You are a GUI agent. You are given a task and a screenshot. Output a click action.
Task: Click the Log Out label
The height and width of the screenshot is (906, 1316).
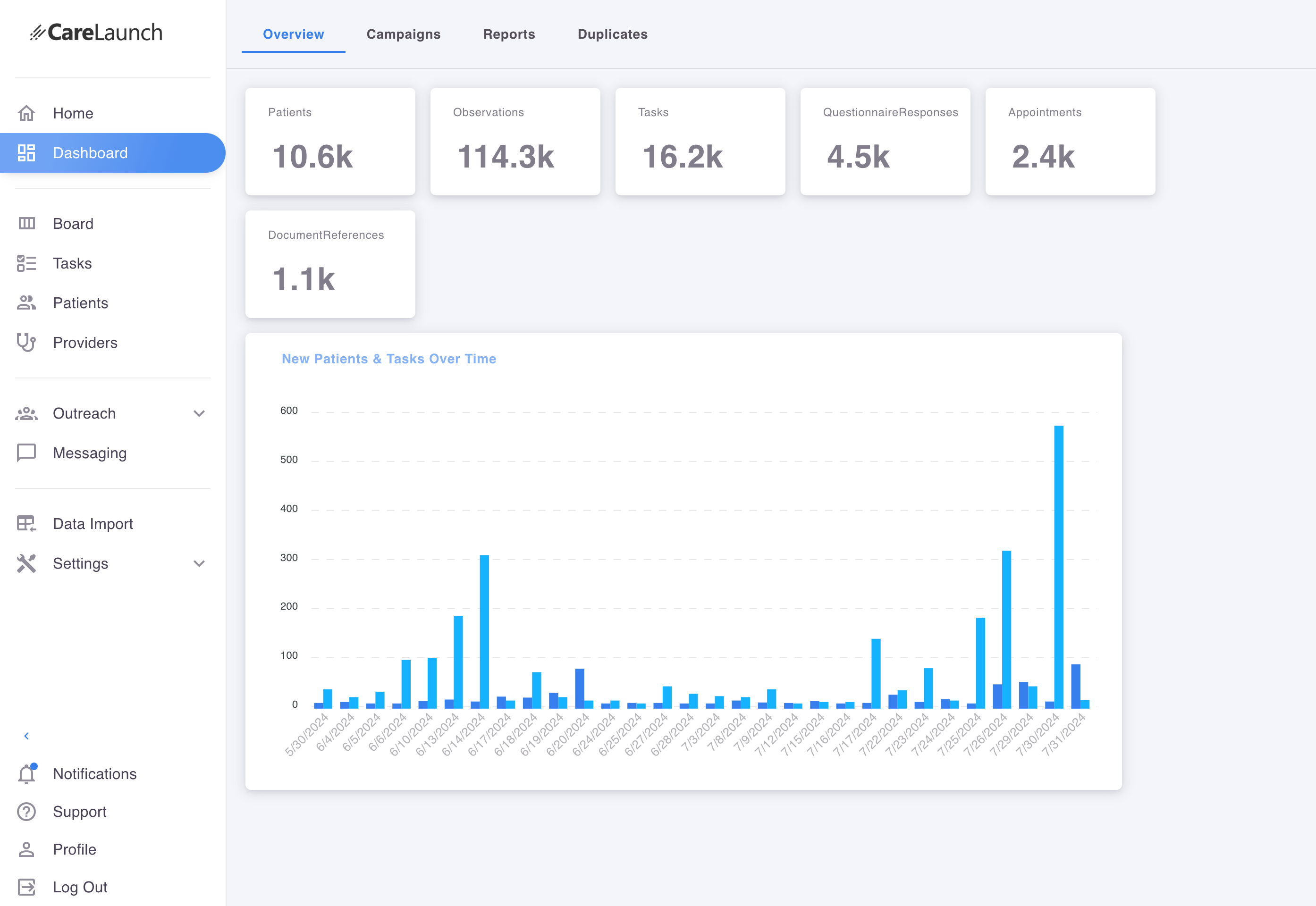point(80,887)
